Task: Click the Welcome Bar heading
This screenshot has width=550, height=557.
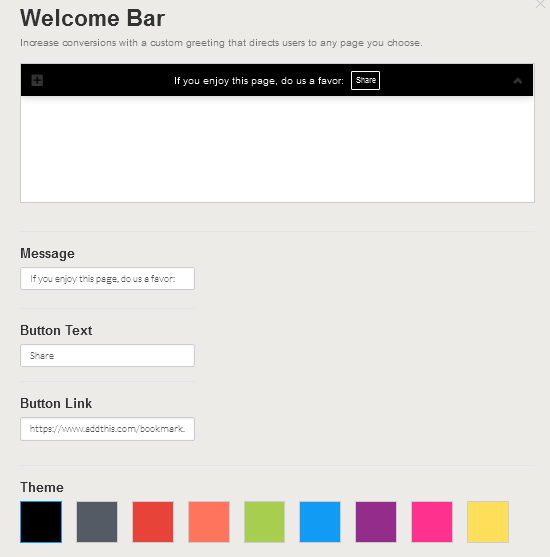Action: [x=92, y=18]
